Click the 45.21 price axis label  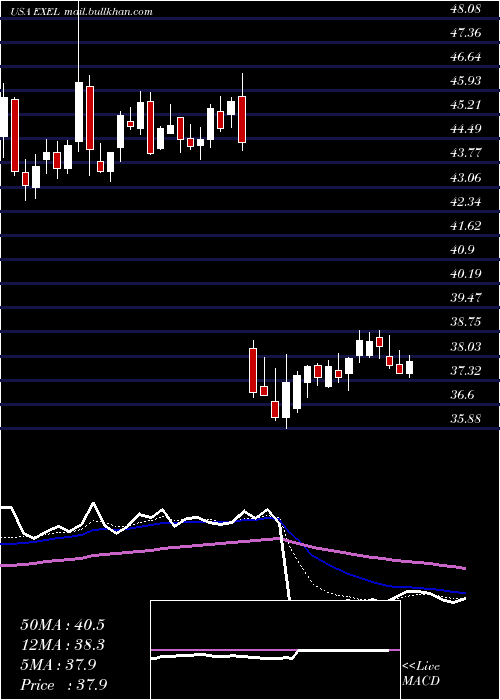click(466, 105)
